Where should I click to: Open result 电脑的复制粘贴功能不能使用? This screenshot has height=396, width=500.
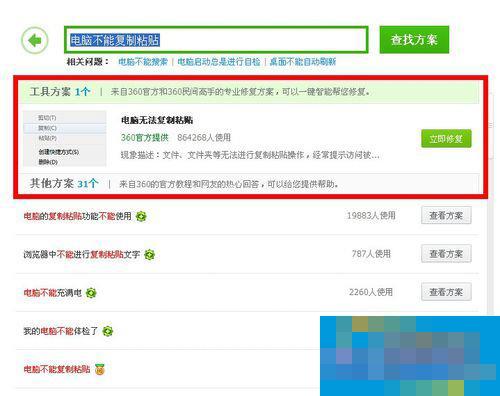click(x=77, y=216)
